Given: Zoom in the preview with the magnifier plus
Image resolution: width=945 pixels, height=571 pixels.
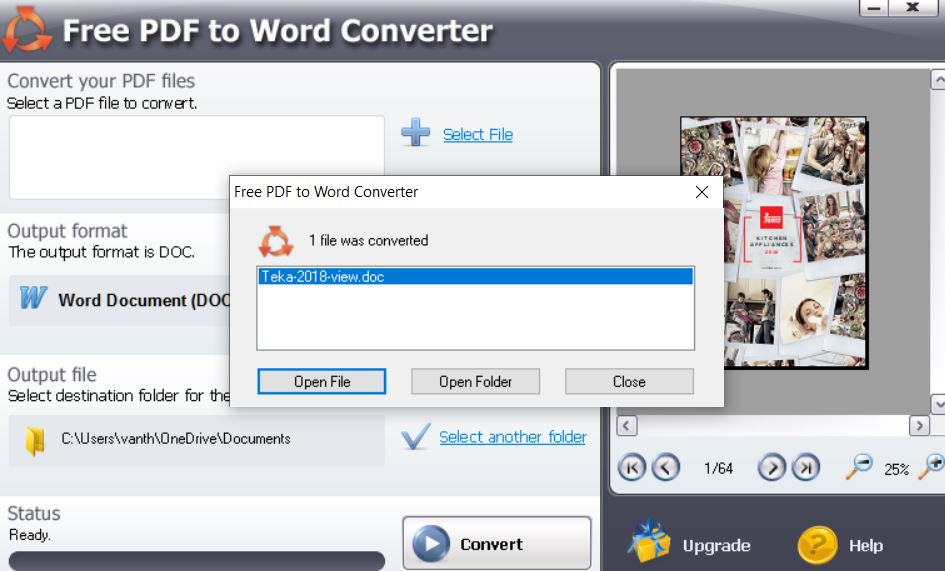Looking at the screenshot, I should point(932,466).
